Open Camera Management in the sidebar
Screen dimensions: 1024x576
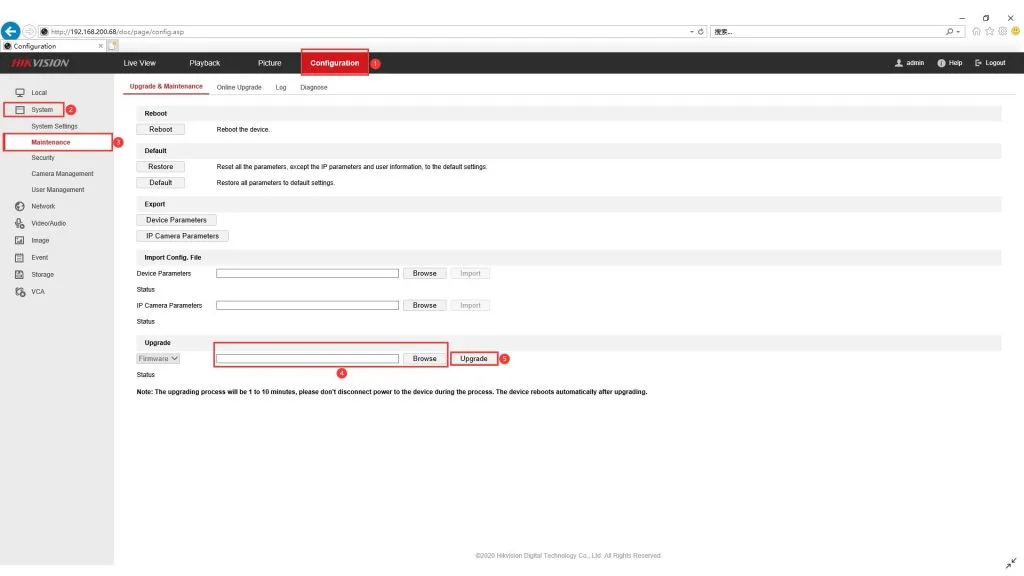pos(62,174)
